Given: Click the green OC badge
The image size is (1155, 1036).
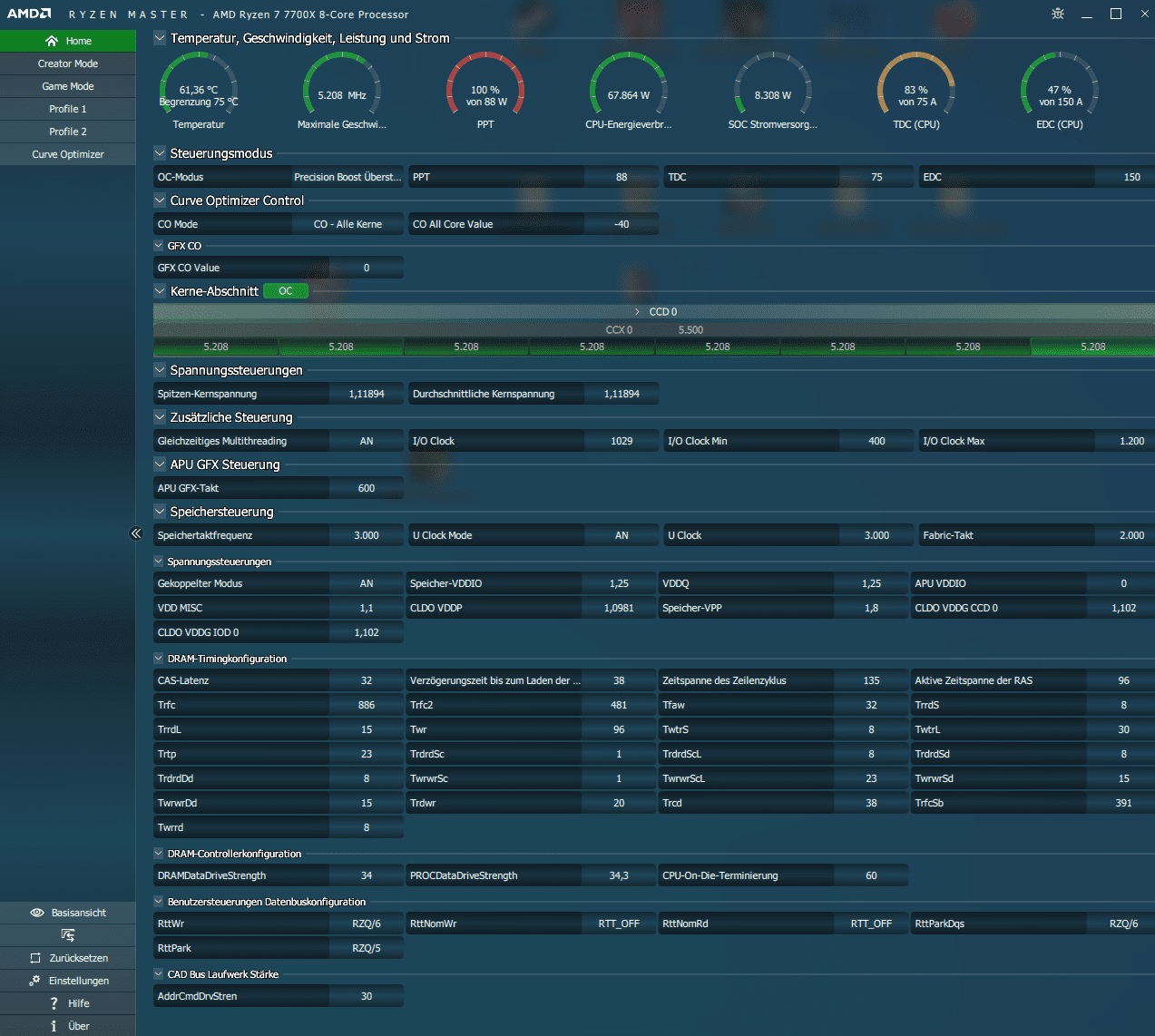Looking at the screenshot, I should coord(286,291).
